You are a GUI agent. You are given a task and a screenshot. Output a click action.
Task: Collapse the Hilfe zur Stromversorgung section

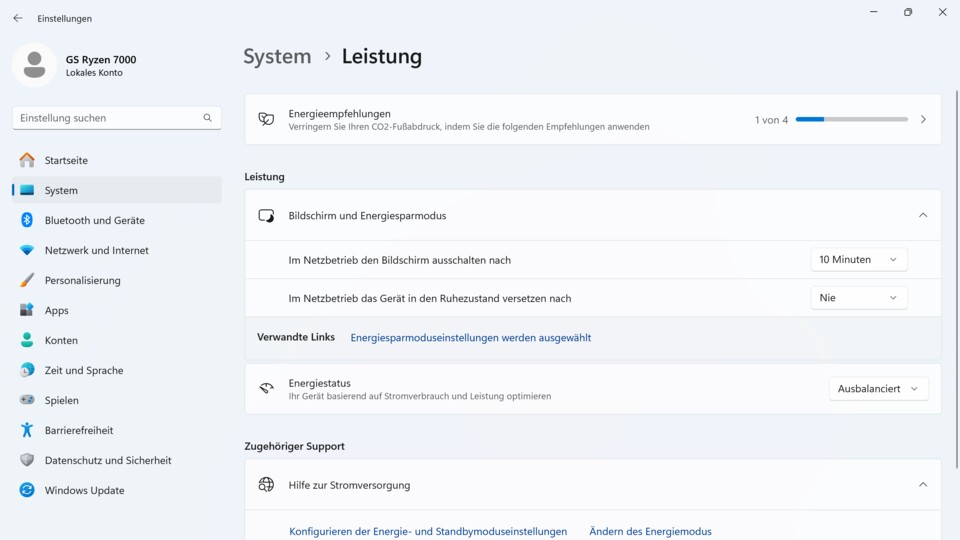[x=923, y=485]
